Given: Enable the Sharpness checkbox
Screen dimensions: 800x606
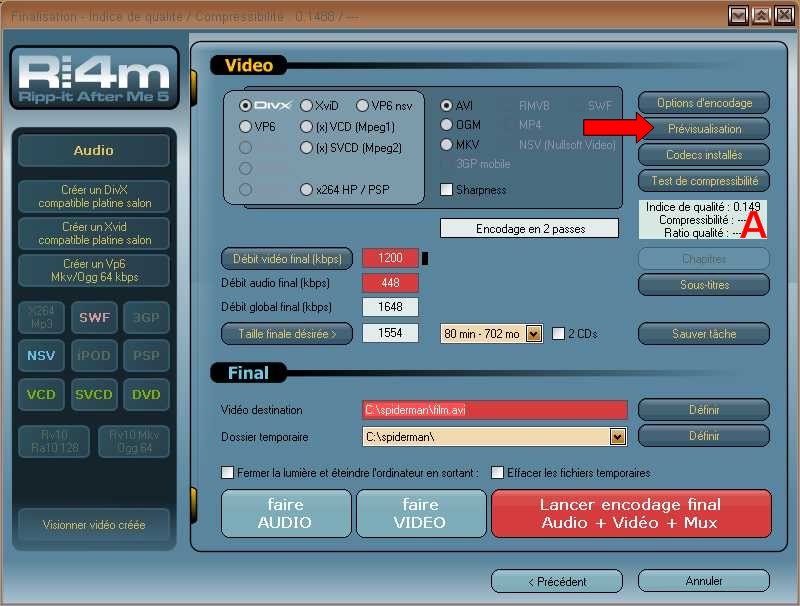Looking at the screenshot, I should click(x=447, y=190).
